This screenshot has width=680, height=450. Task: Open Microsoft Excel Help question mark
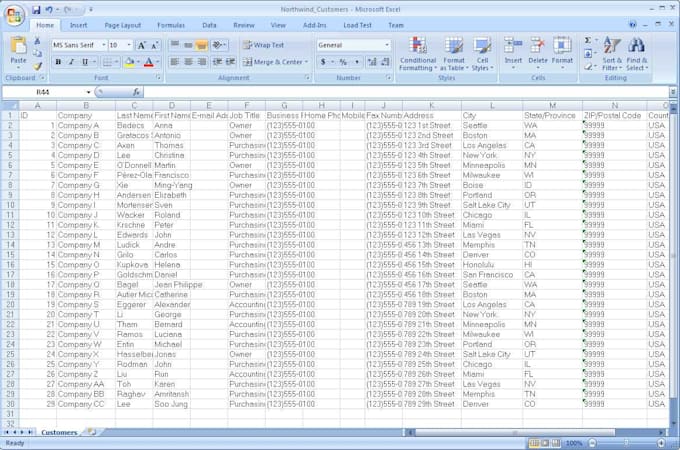tap(633, 25)
